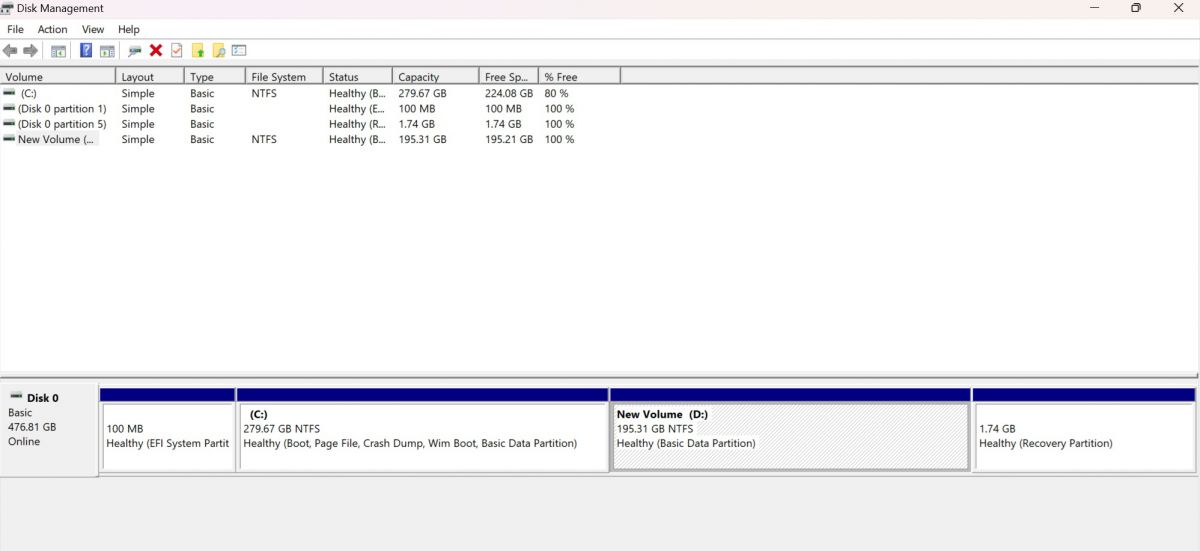Select the New Volume (D:) partition block
1200x551 pixels.
point(789,436)
